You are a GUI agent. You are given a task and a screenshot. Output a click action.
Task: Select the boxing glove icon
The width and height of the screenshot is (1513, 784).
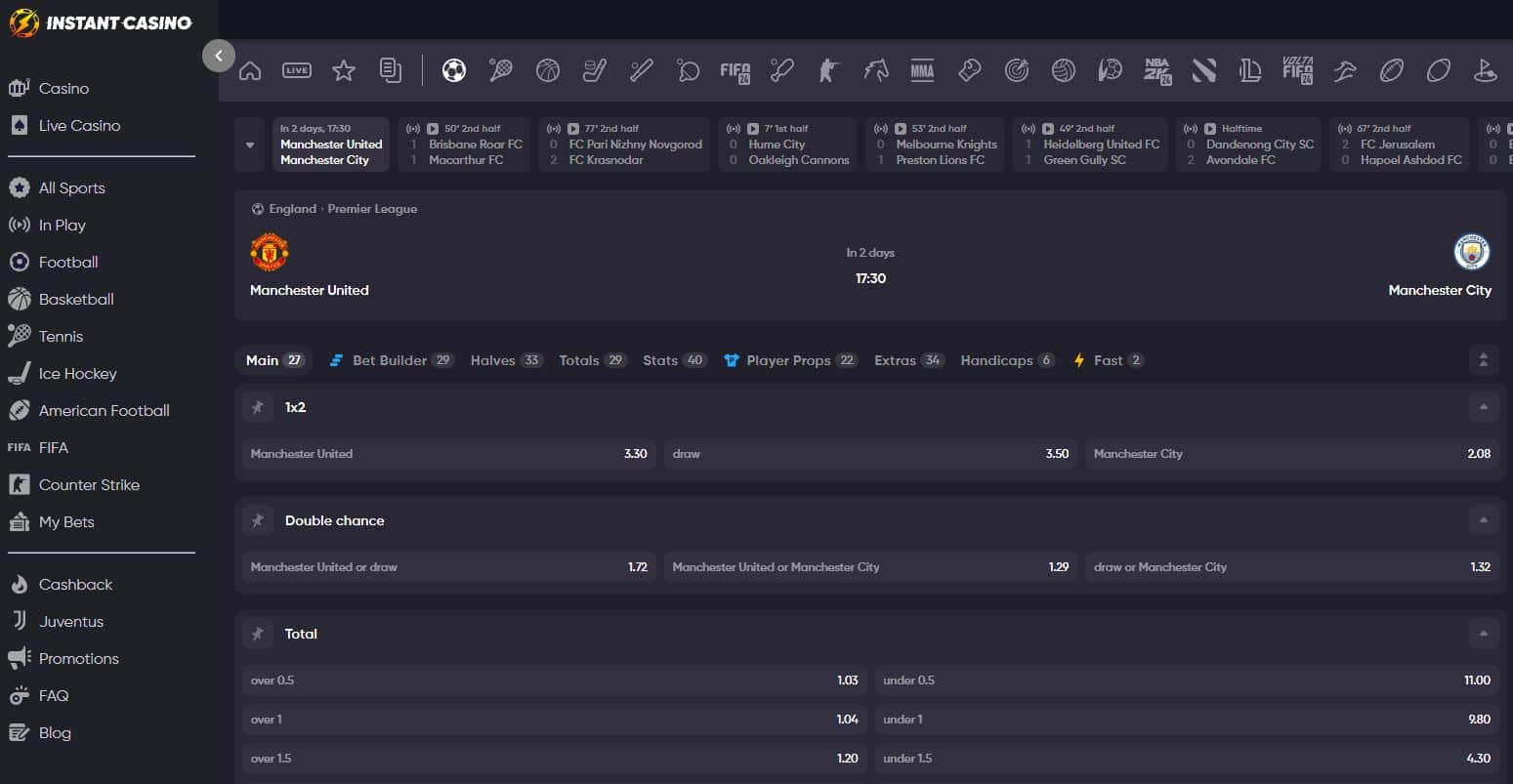(x=970, y=70)
